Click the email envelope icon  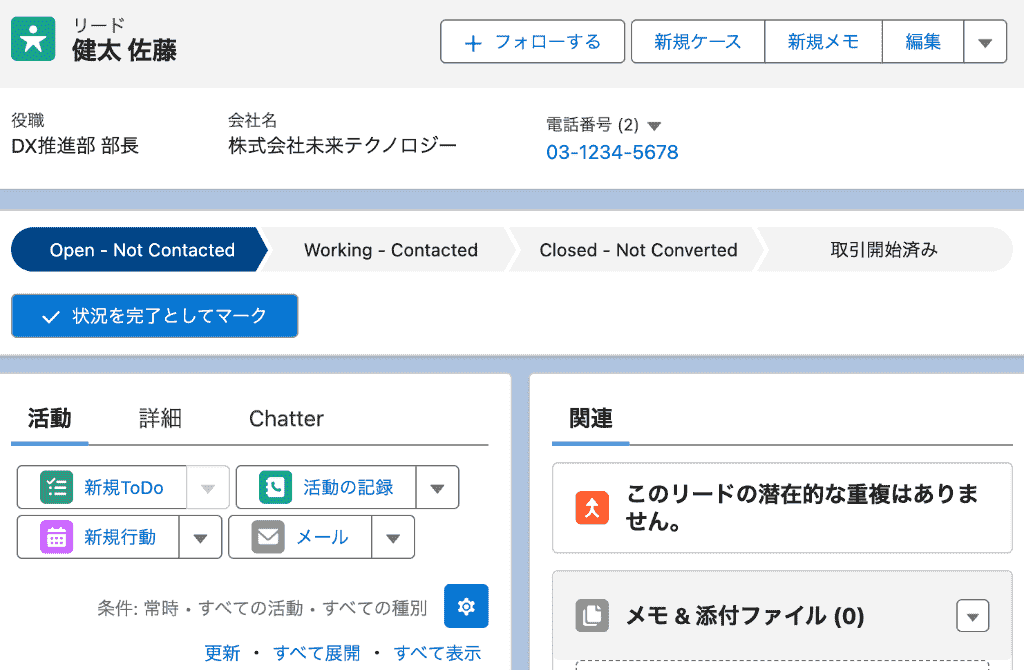coord(268,537)
